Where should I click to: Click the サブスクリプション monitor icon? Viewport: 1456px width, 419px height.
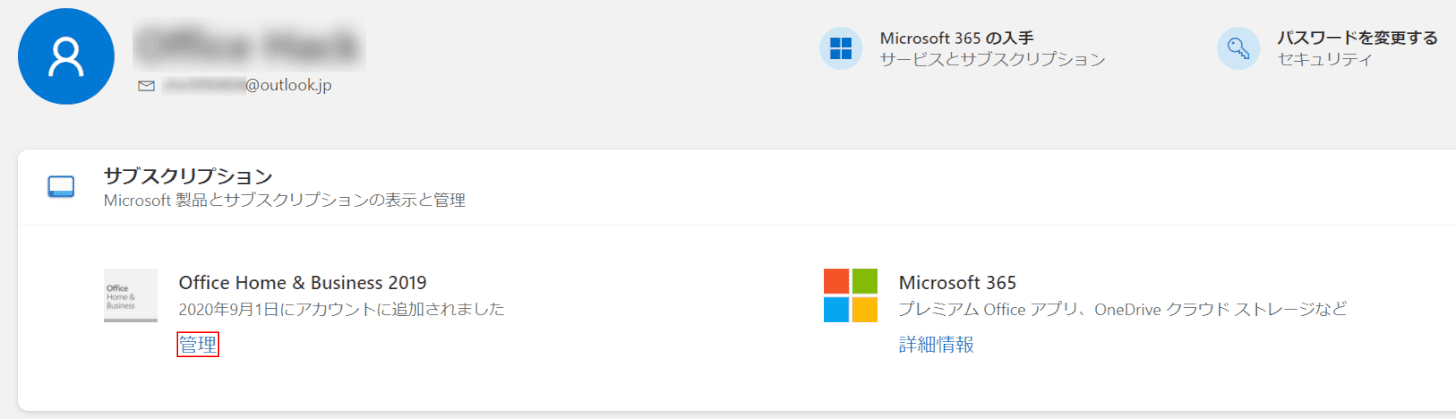coord(62,187)
